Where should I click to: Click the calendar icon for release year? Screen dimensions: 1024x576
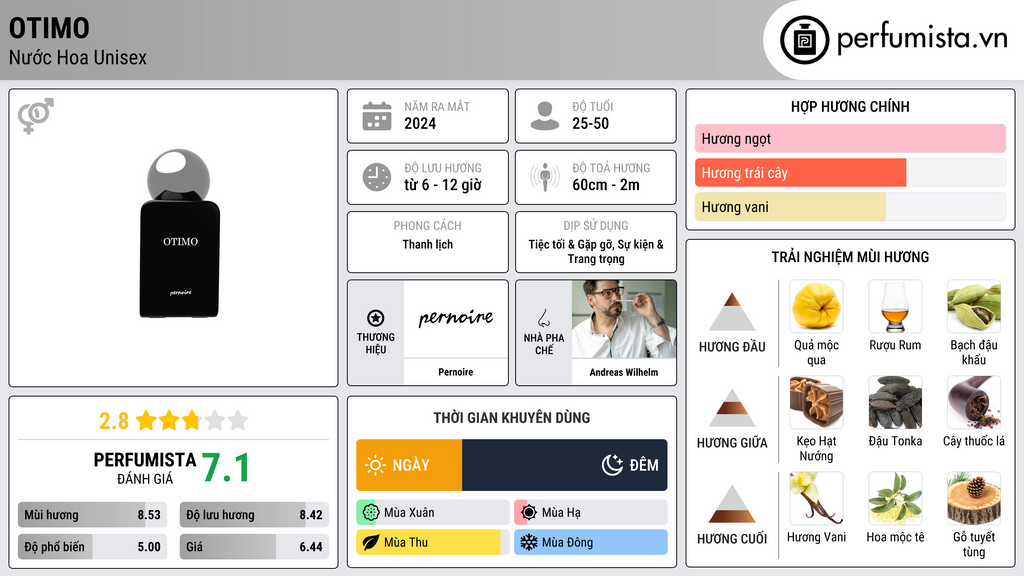click(x=377, y=116)
